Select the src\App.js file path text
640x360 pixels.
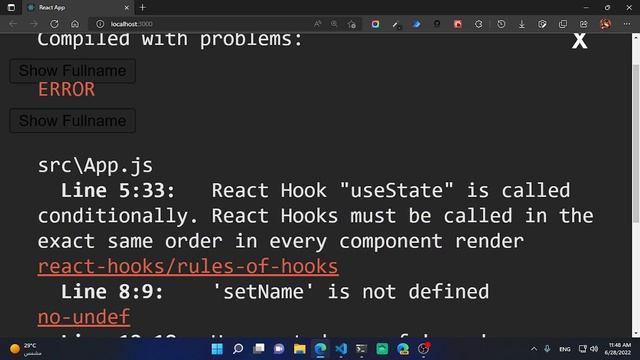[95, 165]
